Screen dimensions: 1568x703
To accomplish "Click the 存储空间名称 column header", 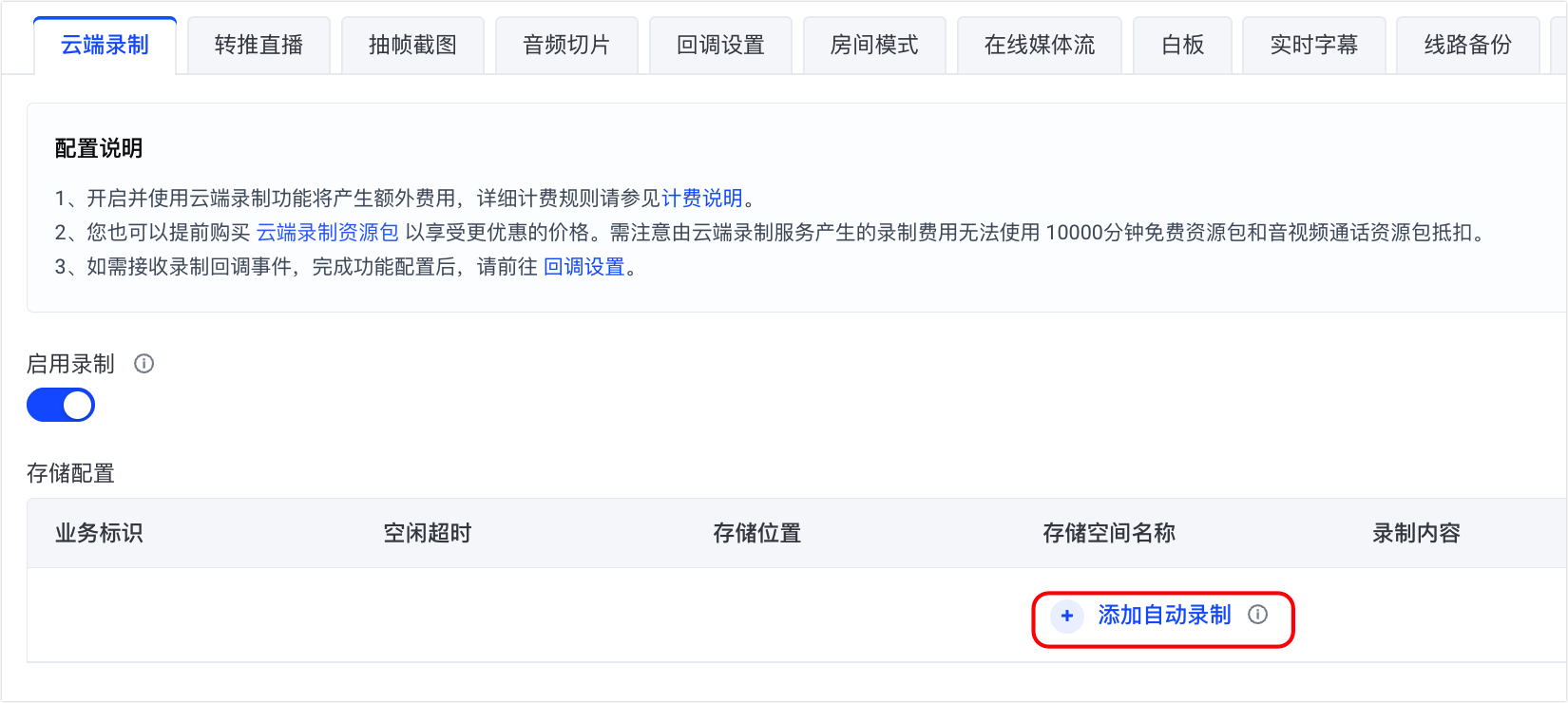I will 1109,533.
